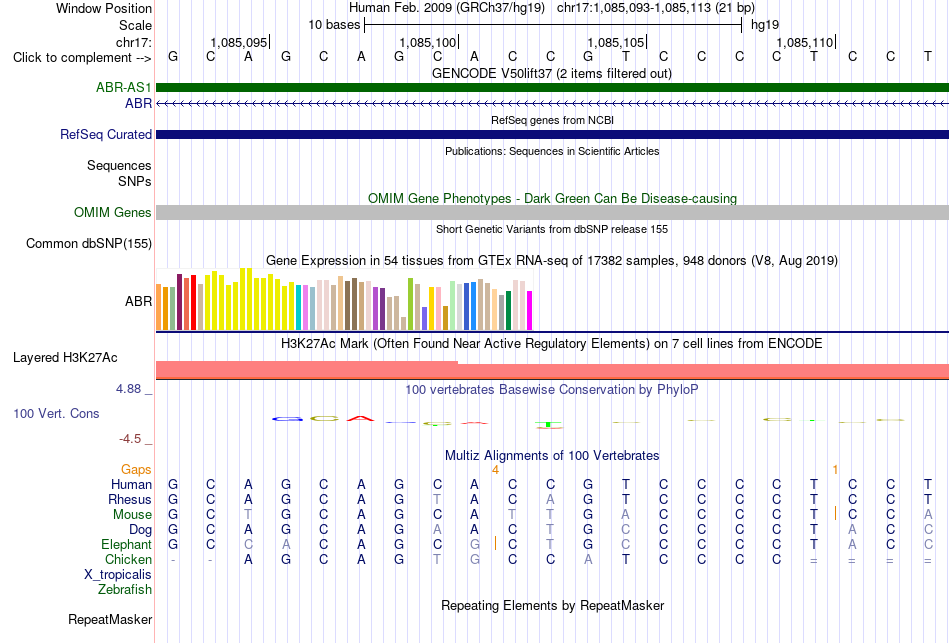Click the -4.5 conservation scale value
950x643 pixels.
point(130,439)
